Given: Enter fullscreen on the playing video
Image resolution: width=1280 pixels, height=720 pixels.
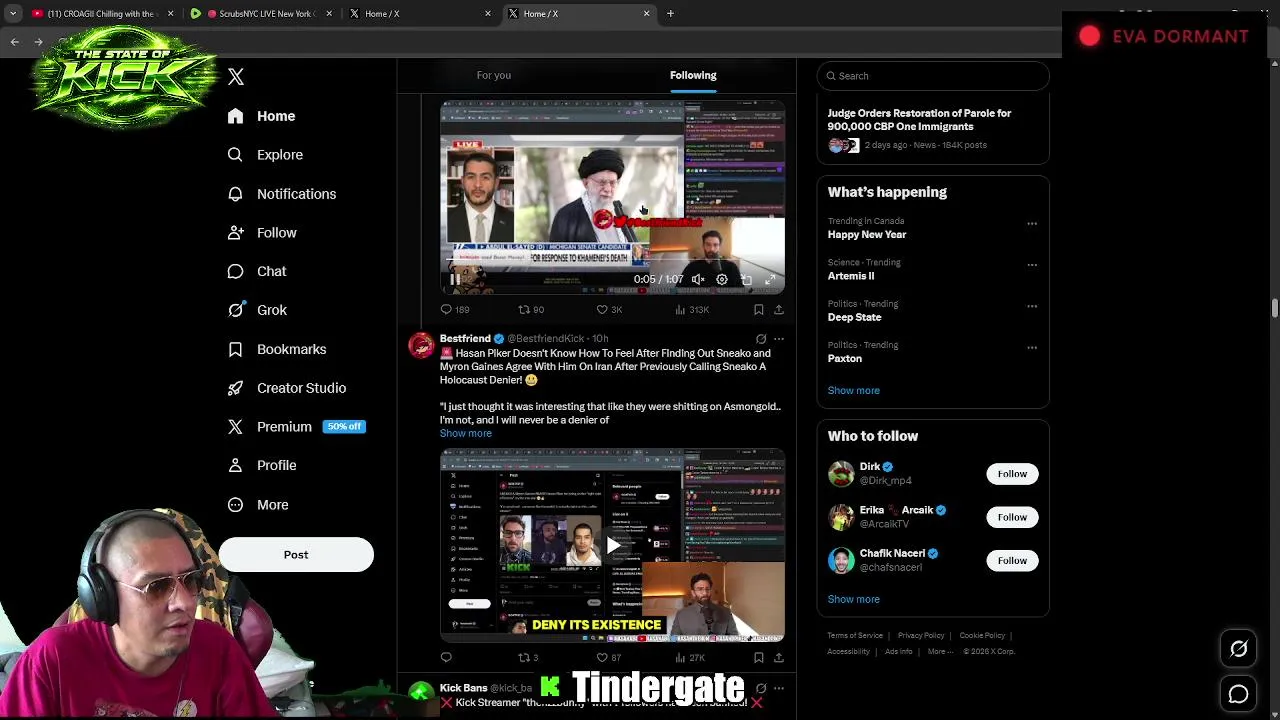Looking at the screenshot, I should pyautogui.click(x=770, y=280).
